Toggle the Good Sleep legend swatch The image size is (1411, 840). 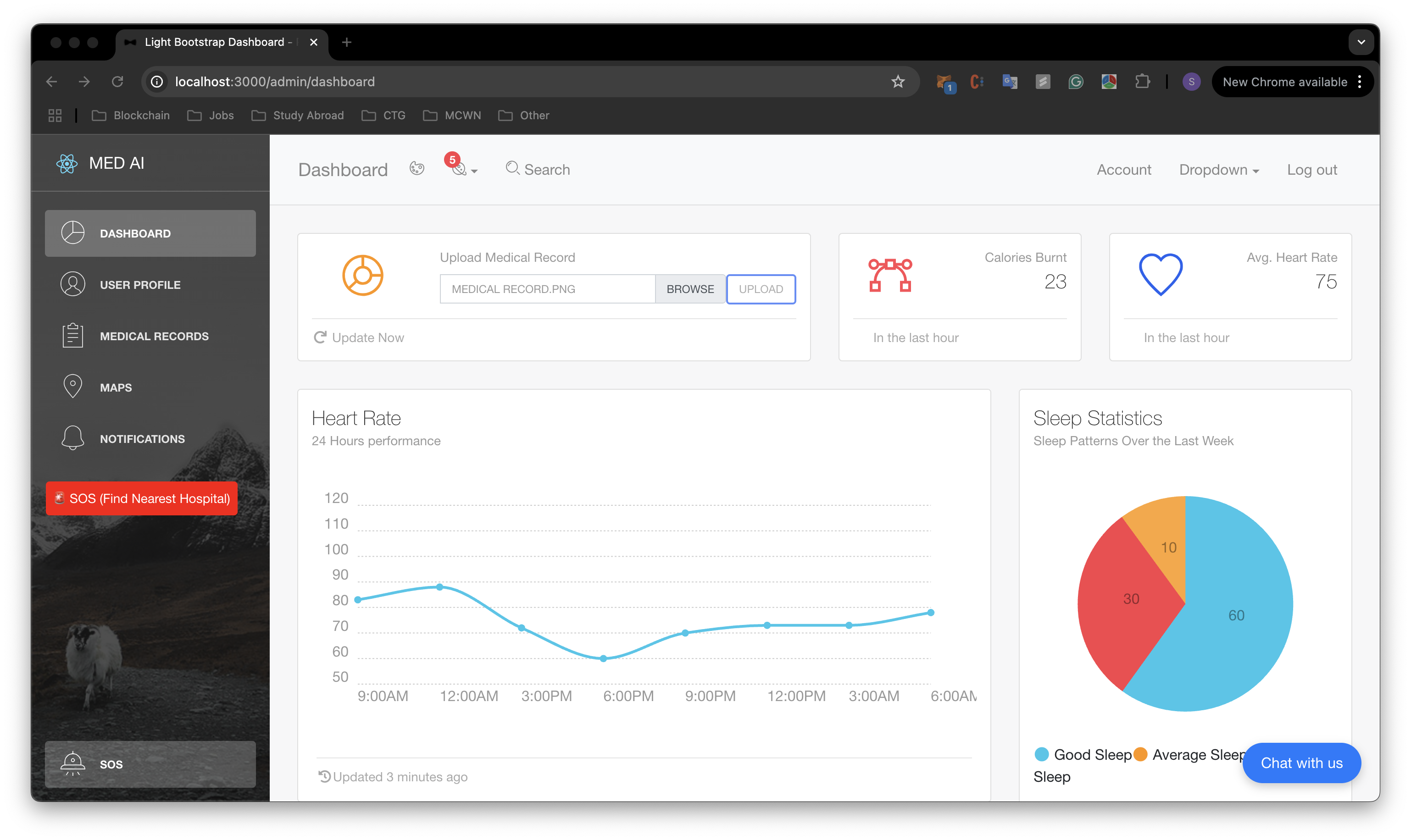1041,754
